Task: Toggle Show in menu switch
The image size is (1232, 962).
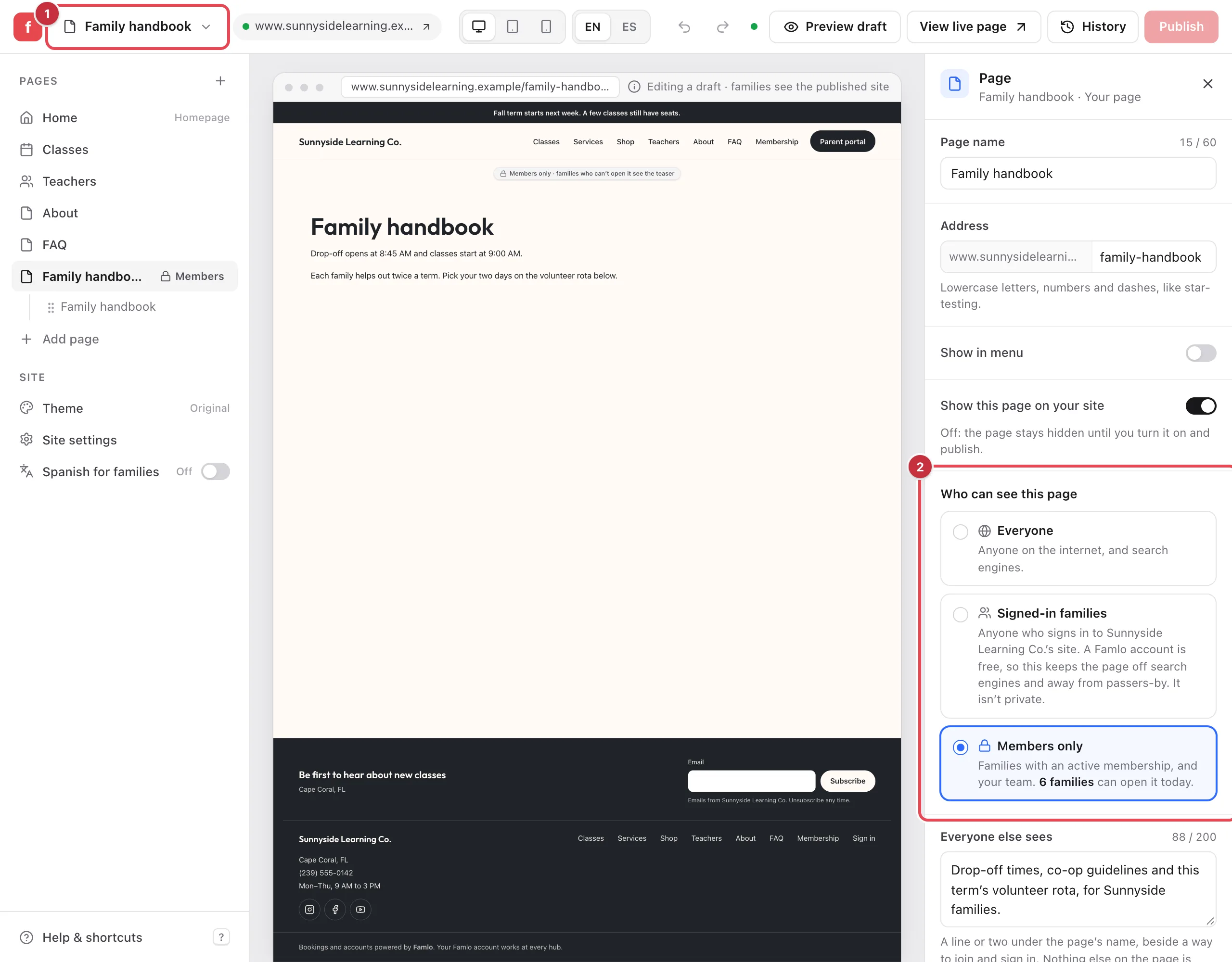Action: click(x=1200, y=353)
